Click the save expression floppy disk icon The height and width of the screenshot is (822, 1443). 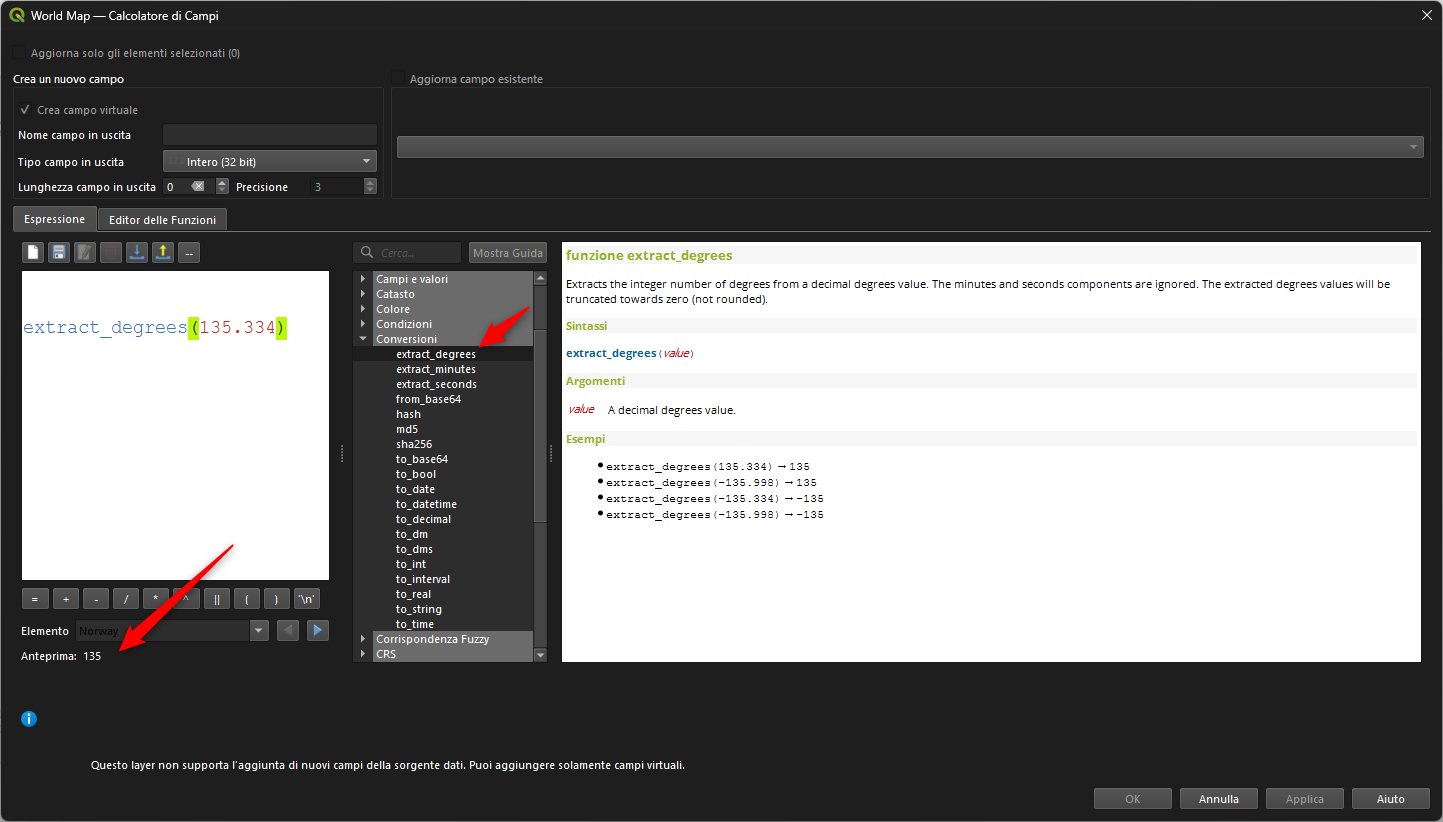[59, 253]
